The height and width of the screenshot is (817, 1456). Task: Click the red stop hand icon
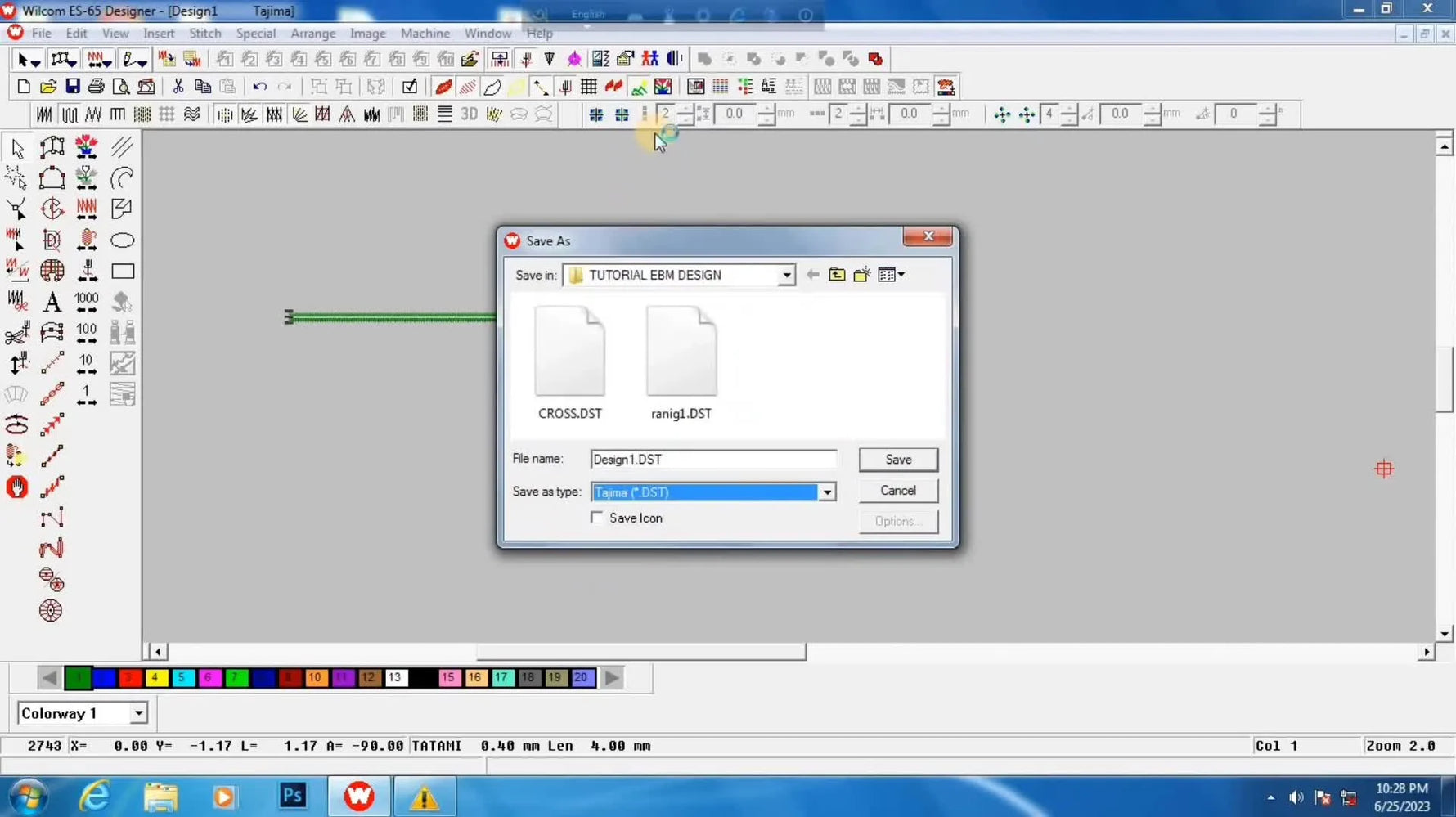coord(16,487)
